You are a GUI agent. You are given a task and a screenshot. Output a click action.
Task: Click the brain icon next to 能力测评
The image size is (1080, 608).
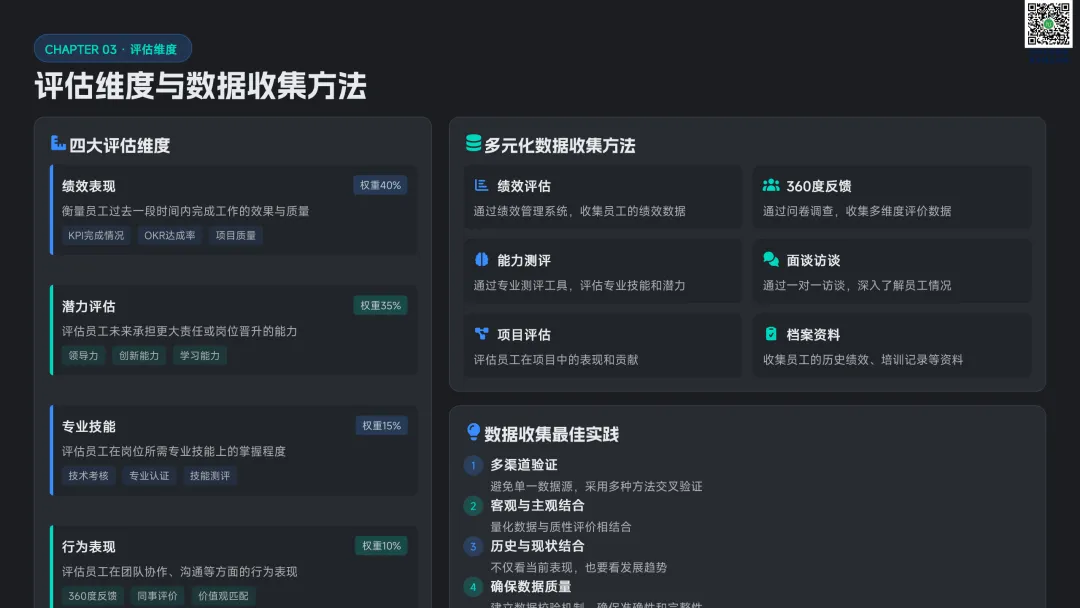tap(482, 260)
